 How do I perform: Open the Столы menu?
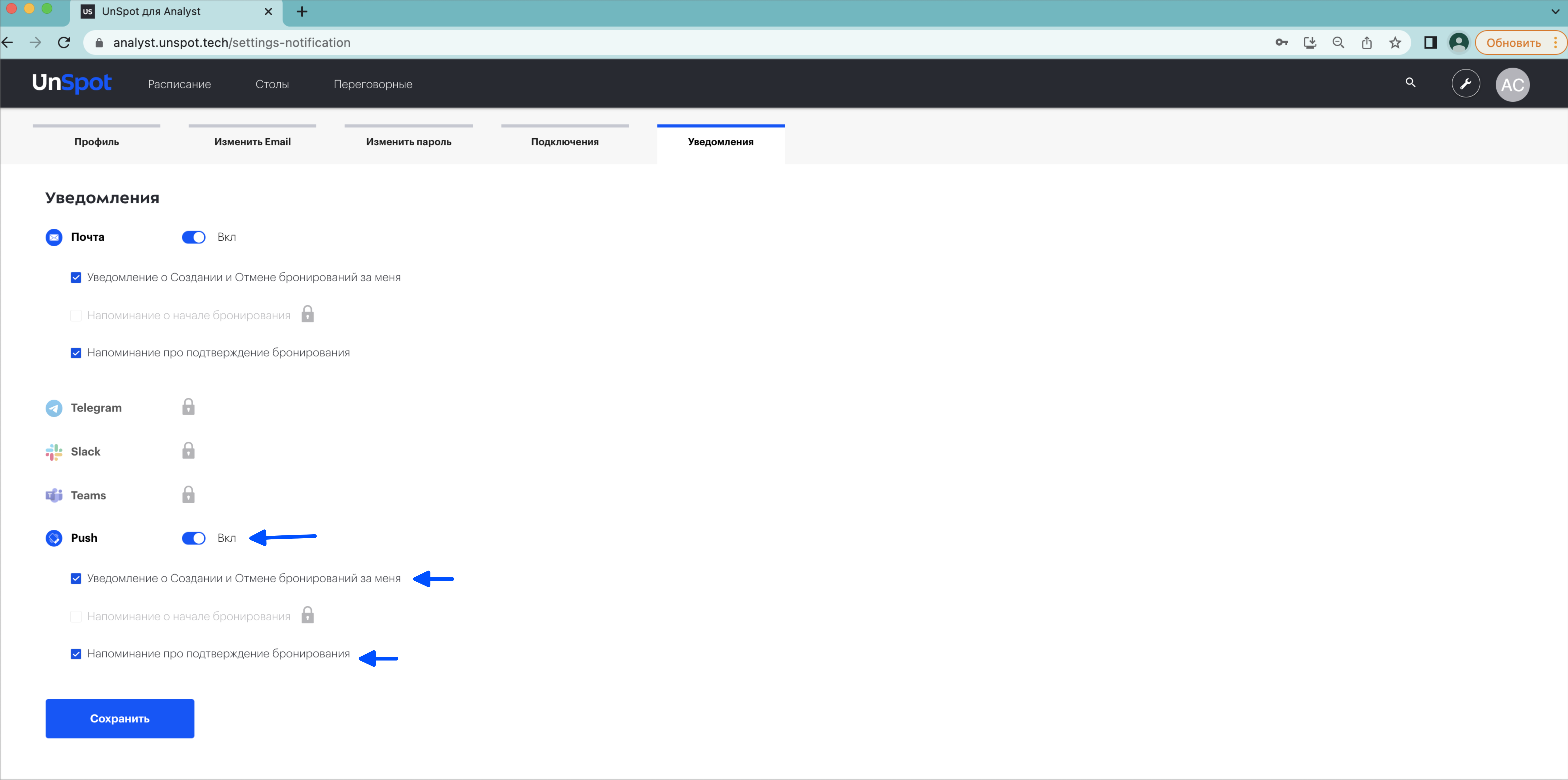click(272, 85)
